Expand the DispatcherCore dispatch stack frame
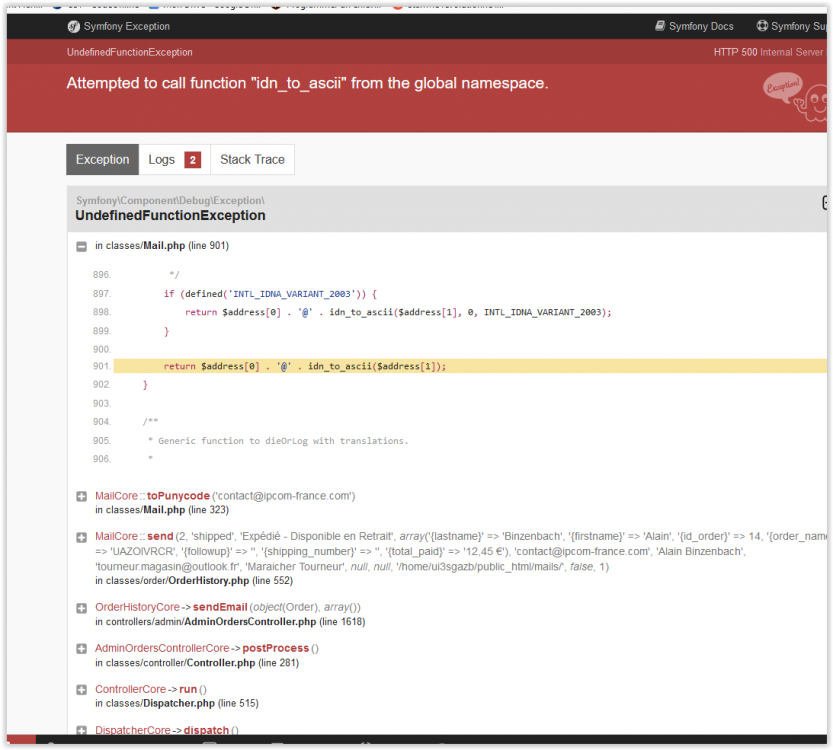Image resolution: width=833 pixels, height=750 pixels. point(81,730)
